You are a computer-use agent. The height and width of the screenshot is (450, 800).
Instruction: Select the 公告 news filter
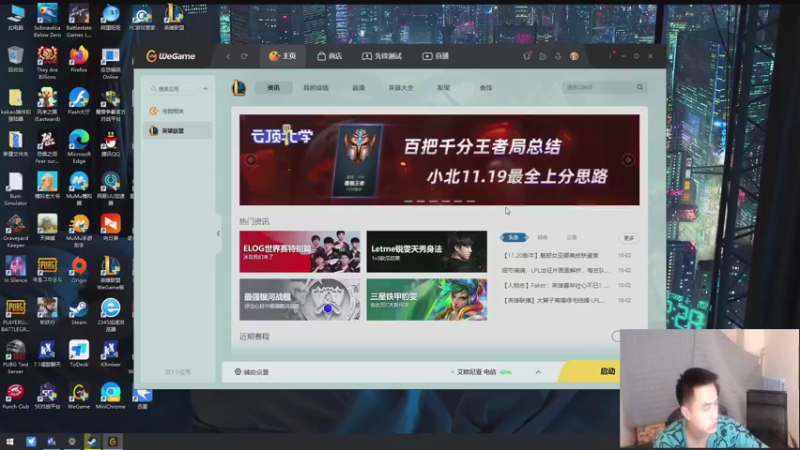[571, 238]
